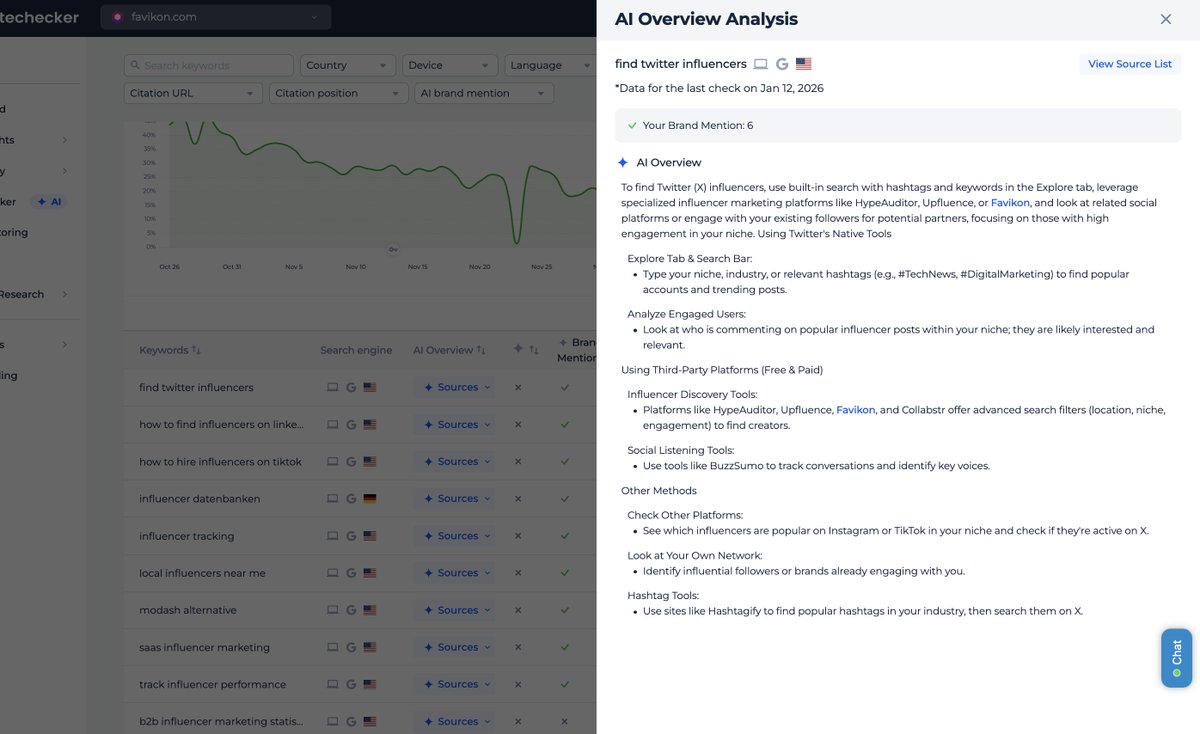The width and height of the screenshot is (1200, 734).
Task: Click US flag in saas influencer marketing row
Action: pos(370,647)
